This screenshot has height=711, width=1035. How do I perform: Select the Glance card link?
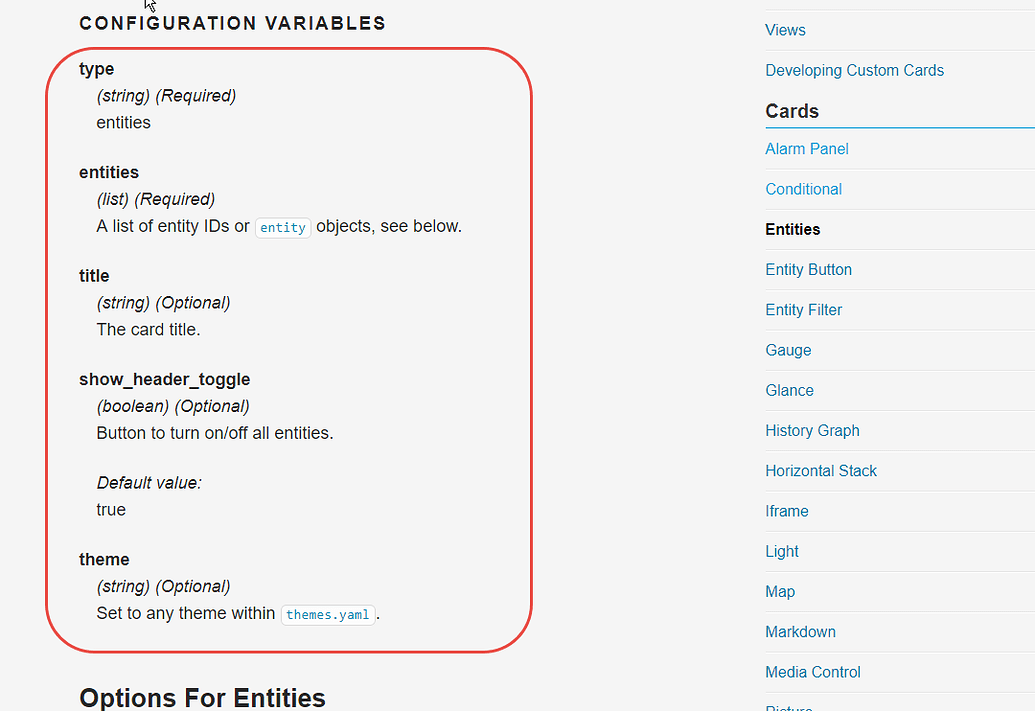789,390
